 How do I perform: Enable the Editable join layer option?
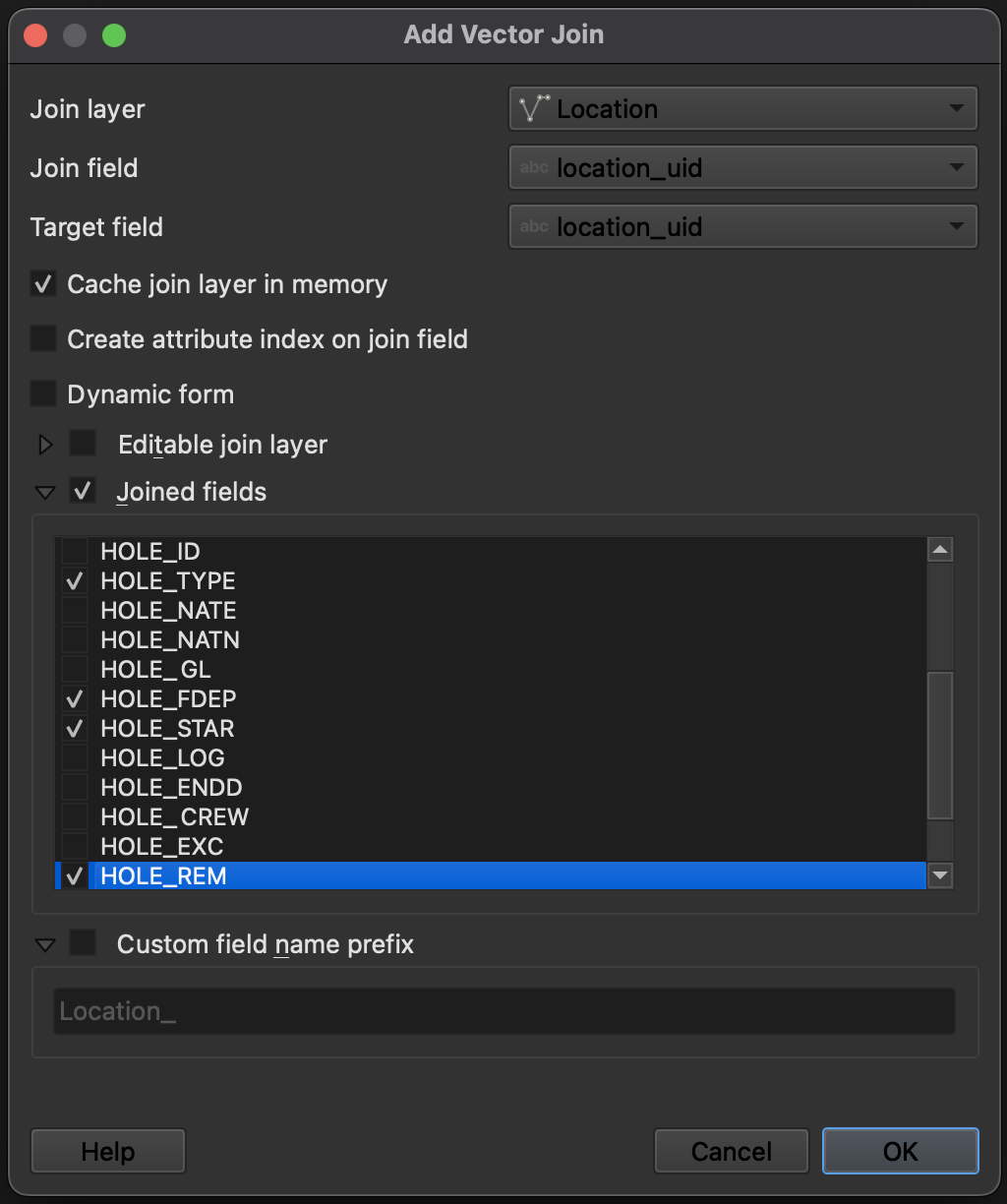click(83, 444)
